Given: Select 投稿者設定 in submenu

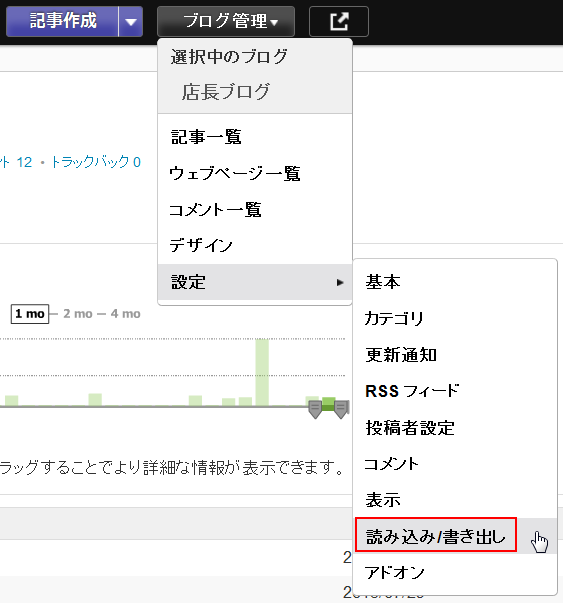Looking at the screenshot, I should [x=455, y=427].
